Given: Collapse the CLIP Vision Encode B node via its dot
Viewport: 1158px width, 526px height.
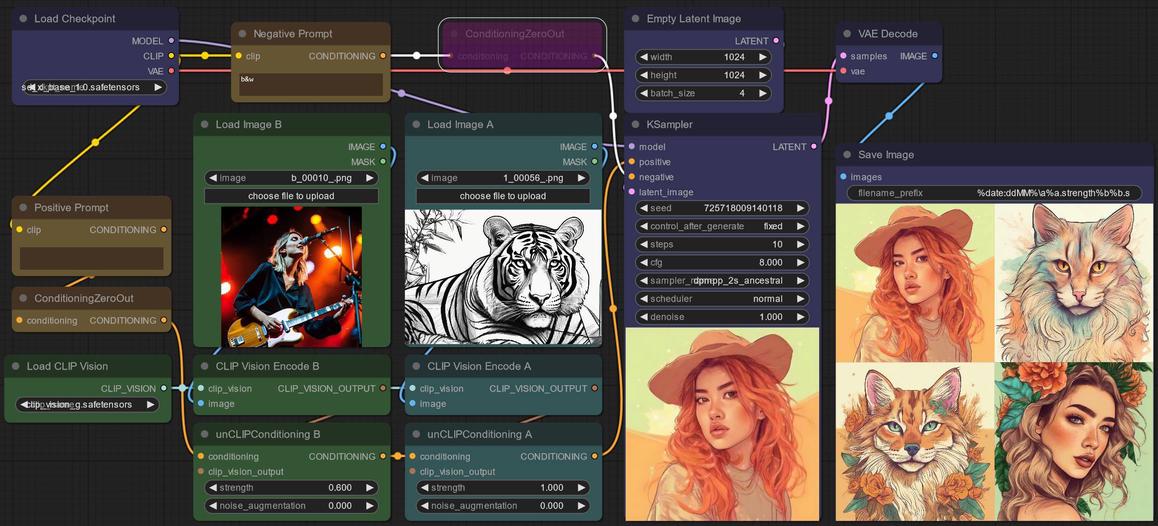Looking at the screenshot, I should click(204, 366).
